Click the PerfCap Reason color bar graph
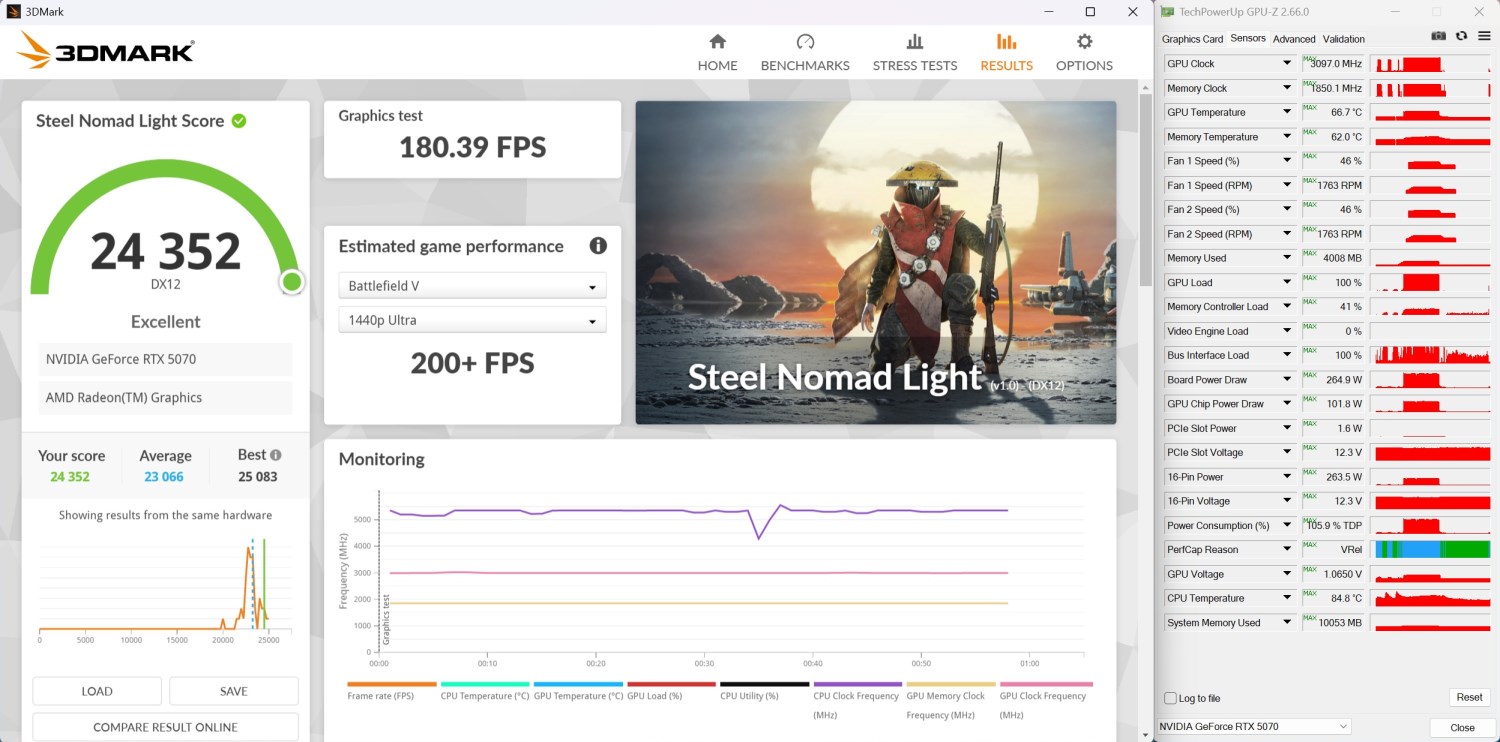The width and height of the screenshot is (1500, 742). (1432, 550)
